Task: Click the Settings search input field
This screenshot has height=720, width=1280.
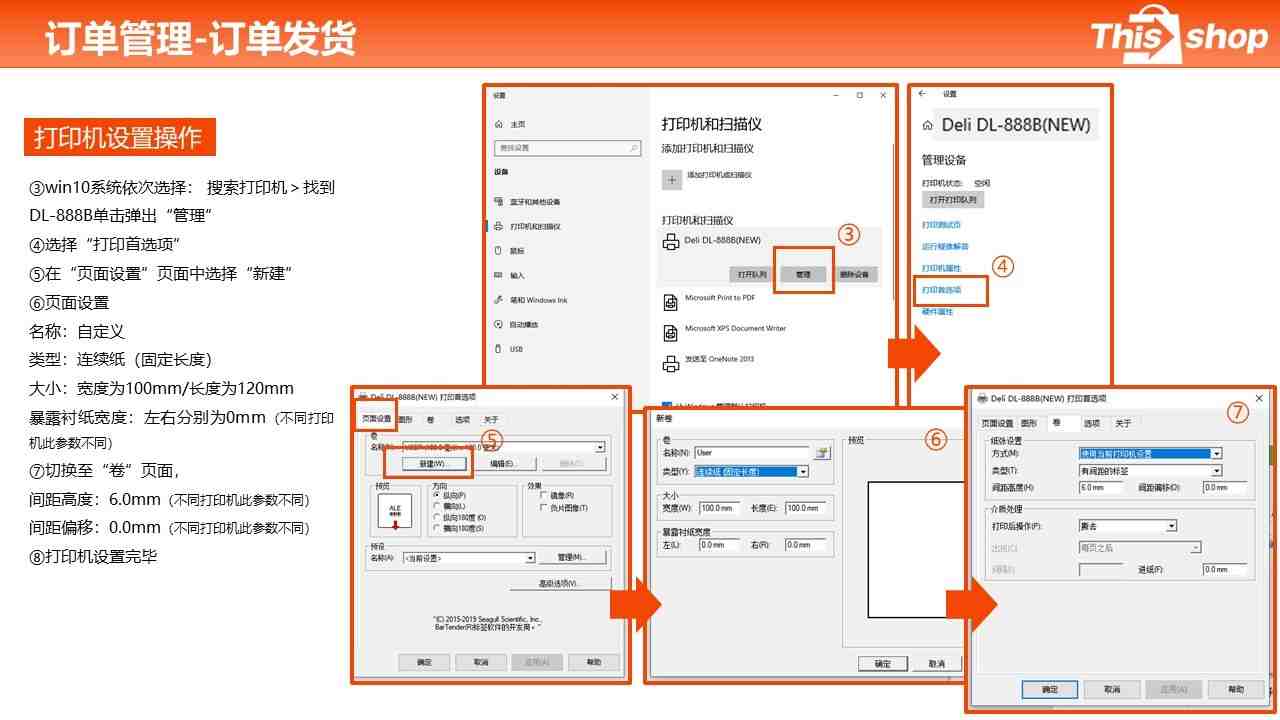Action: (x=567, y=148)
